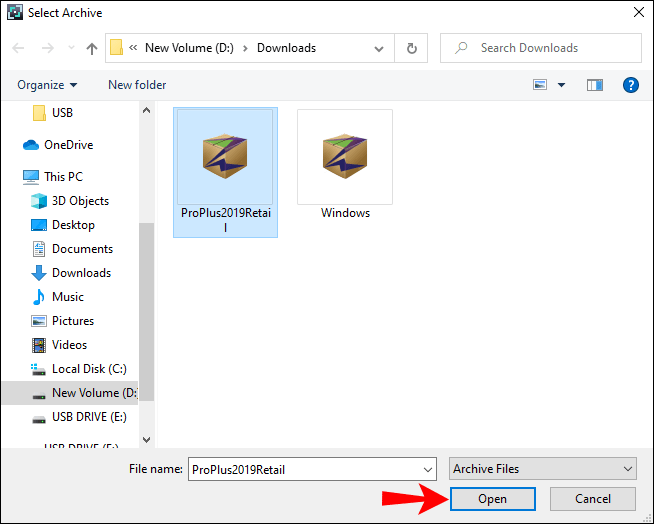Click the Open button
Image resolution: width=654 pixels, height=524 pixels.
point(493,499)
